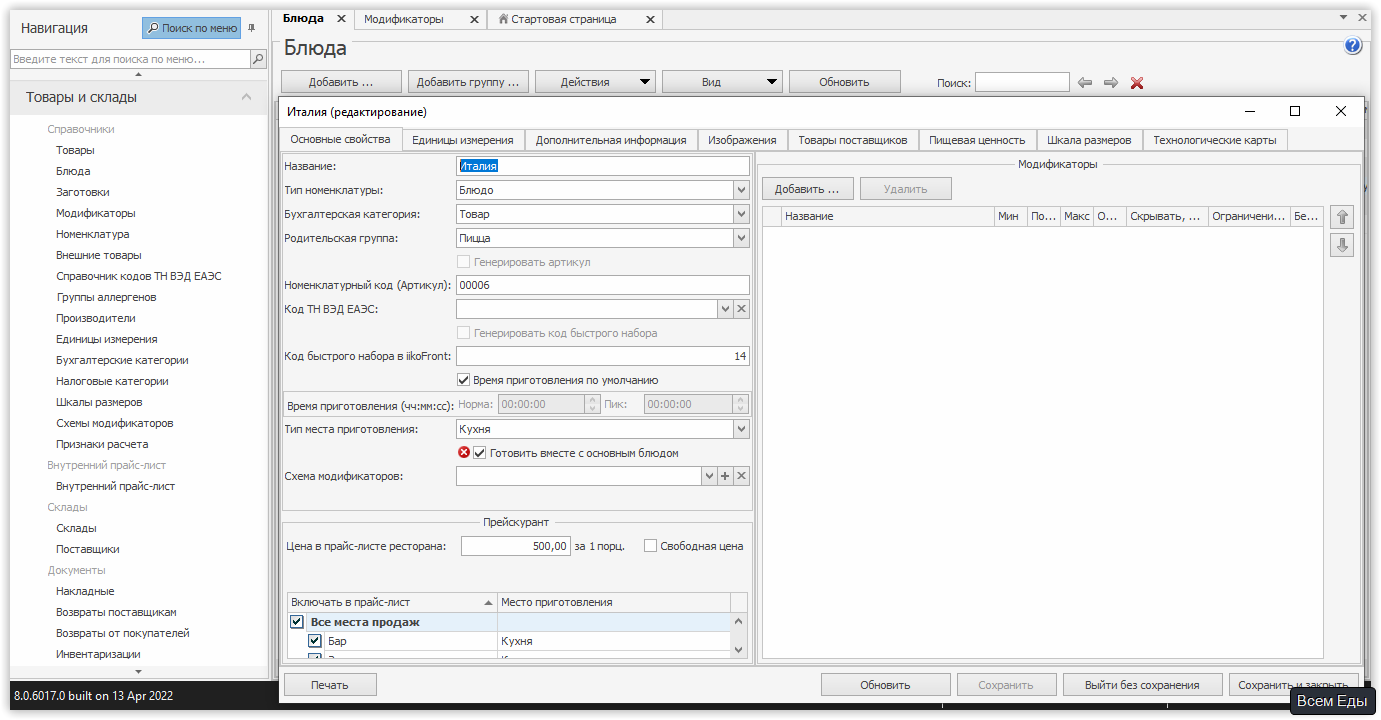Click the Генерировать код быстрого набора checkbox
Viewport: 1381px width, 720px height.
pos(464,333)
